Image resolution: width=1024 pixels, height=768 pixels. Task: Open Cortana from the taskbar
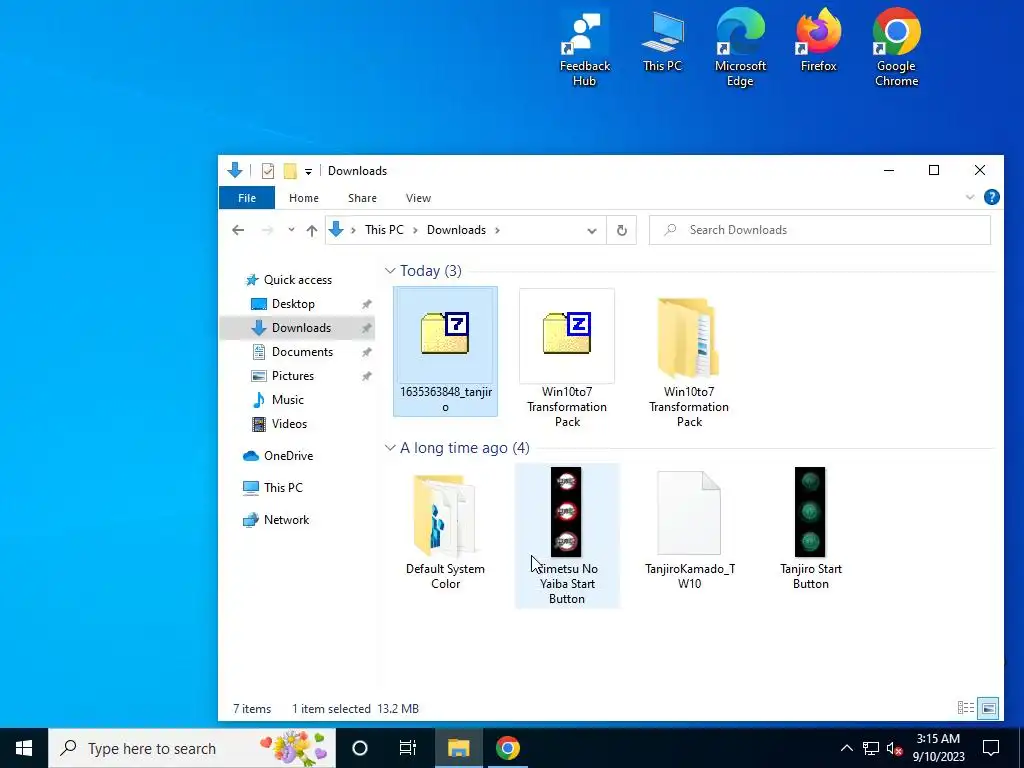tap(360, 748)
